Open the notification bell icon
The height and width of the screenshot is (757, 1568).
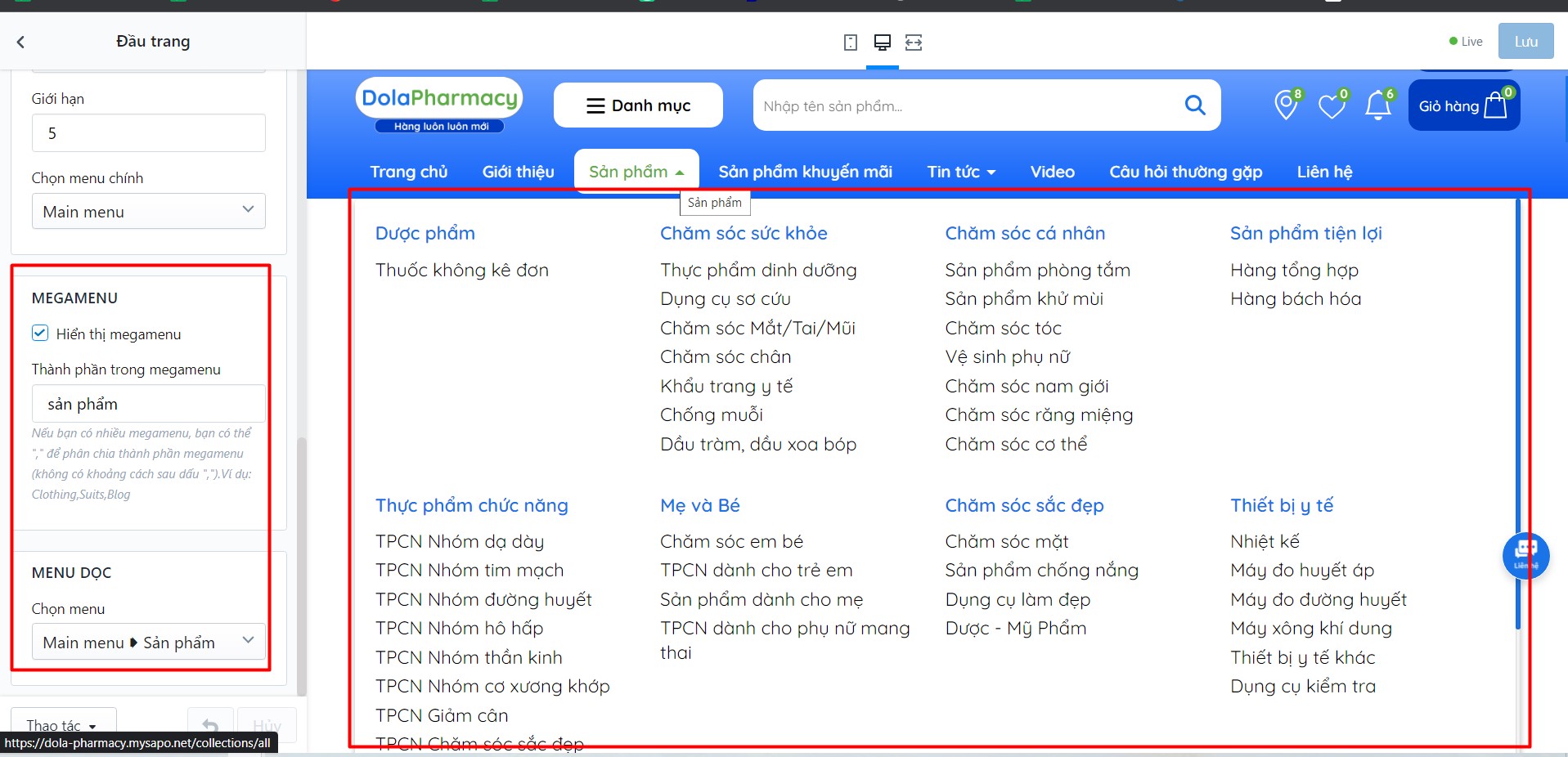point(1378,105)
